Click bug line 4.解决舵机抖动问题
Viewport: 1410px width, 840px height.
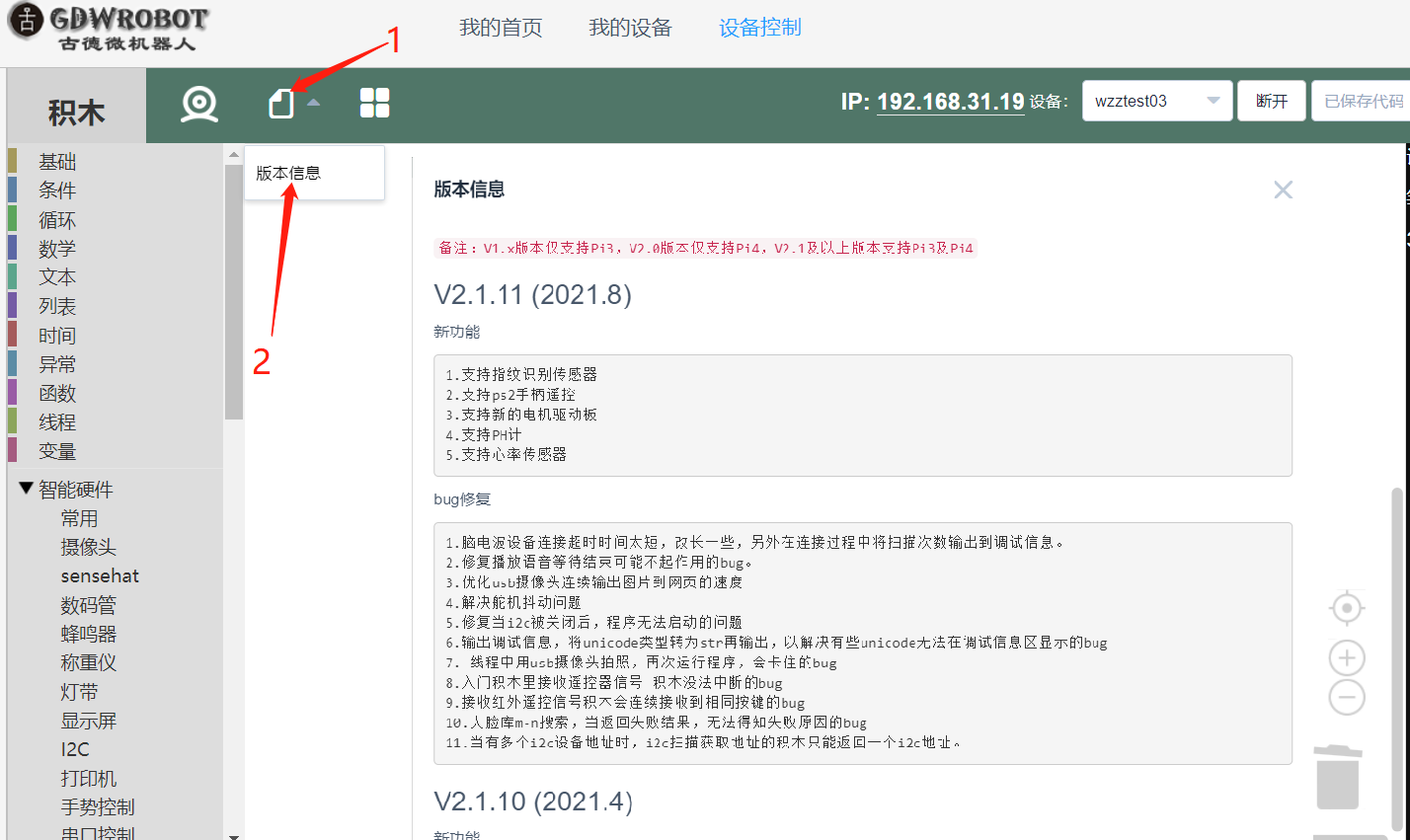pyautogui.click(x=512, y=602)
